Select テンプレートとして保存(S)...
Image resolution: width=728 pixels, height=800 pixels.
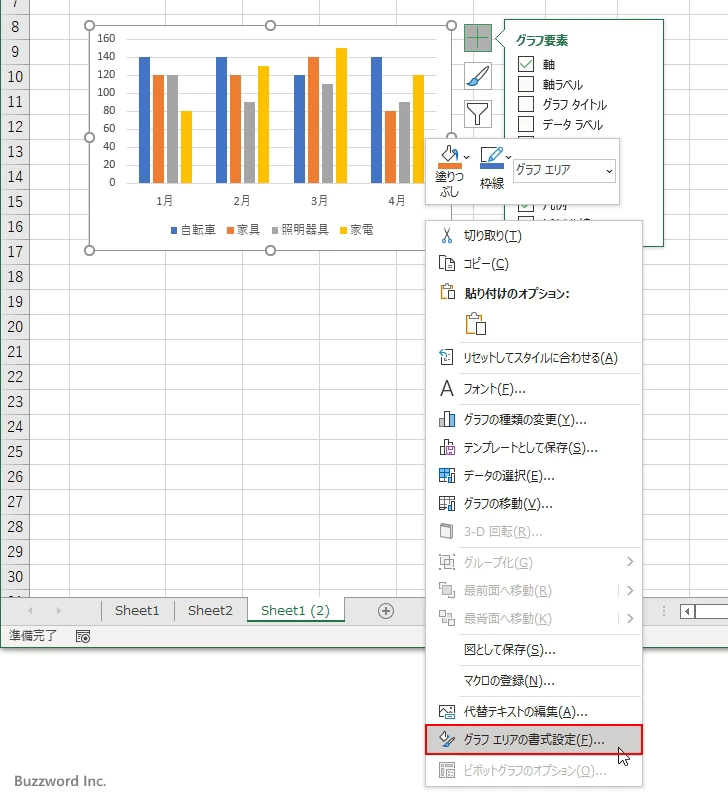click(x=534, y=447)
